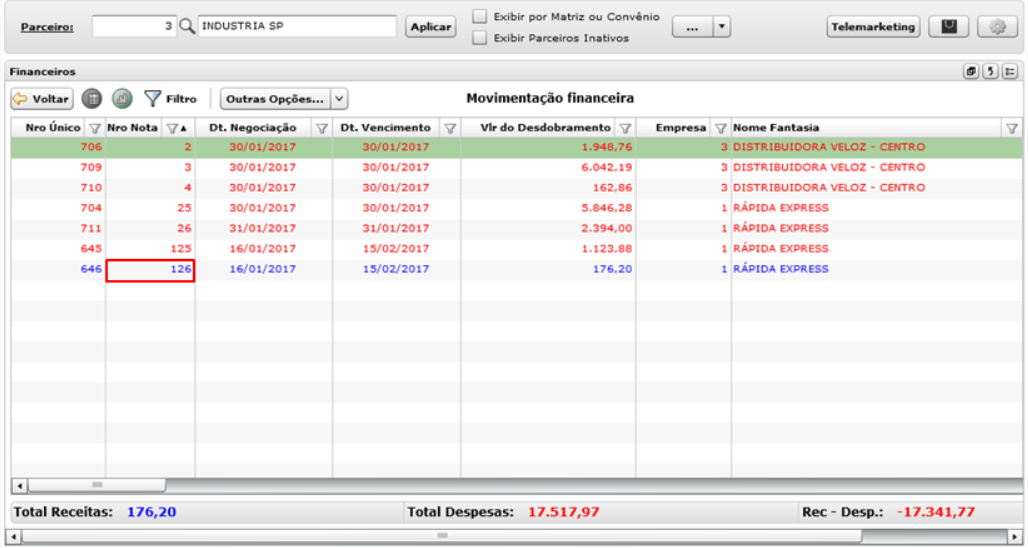This screenshot has height=548, width=1028.
Task: Expand the Outras Opções dropdown arrow
Action: point(339,99)
